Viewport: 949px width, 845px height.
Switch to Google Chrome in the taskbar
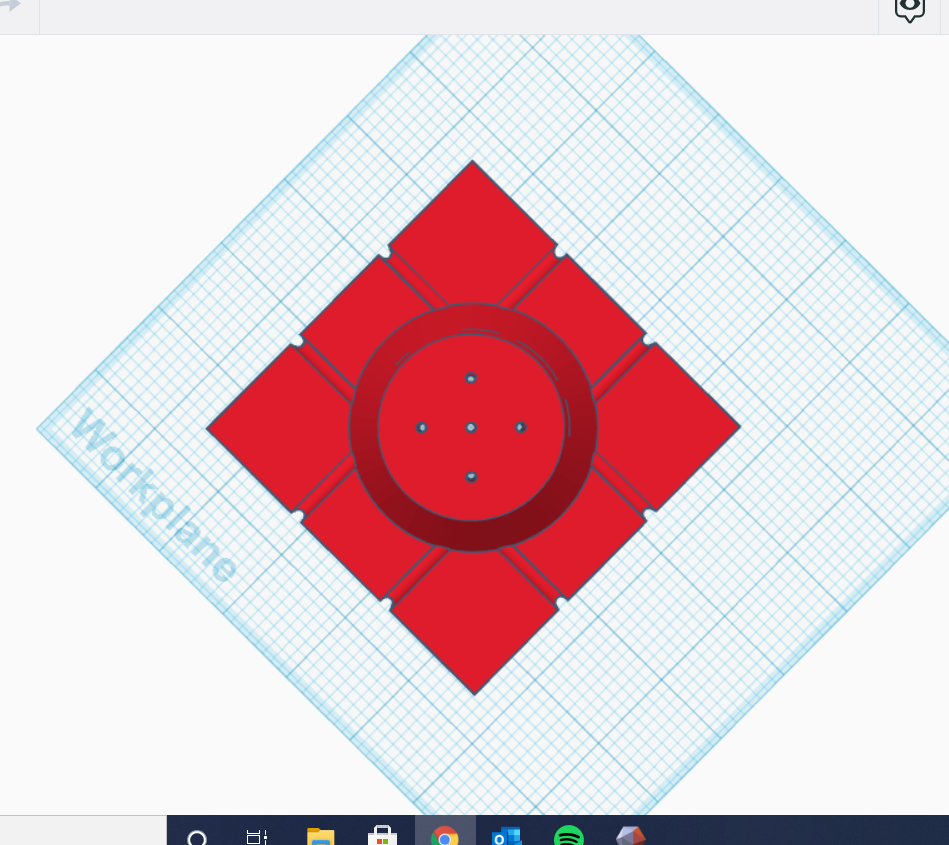tap(445, 836)
